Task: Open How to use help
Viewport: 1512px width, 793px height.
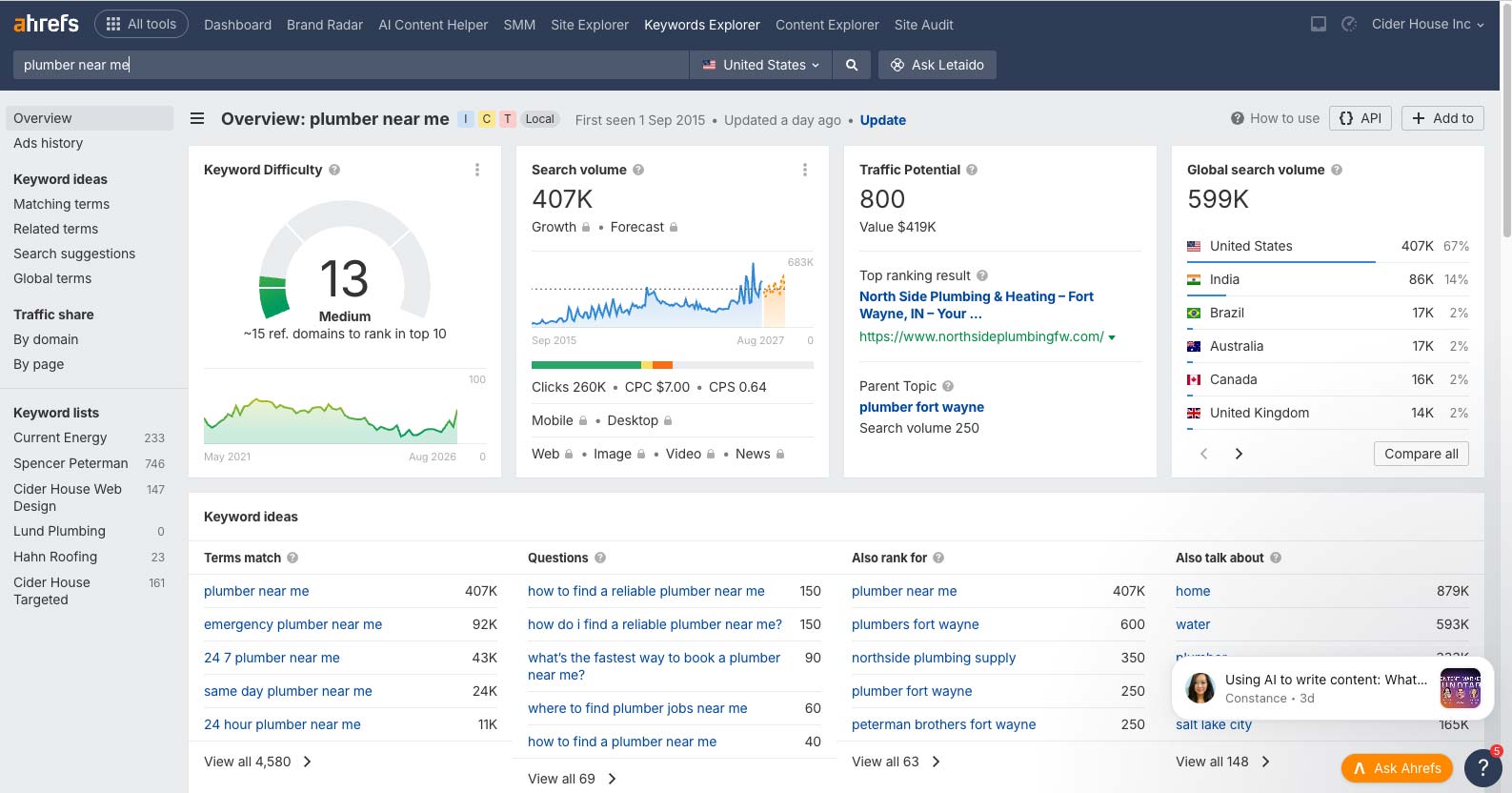Action: [1275, 118]
